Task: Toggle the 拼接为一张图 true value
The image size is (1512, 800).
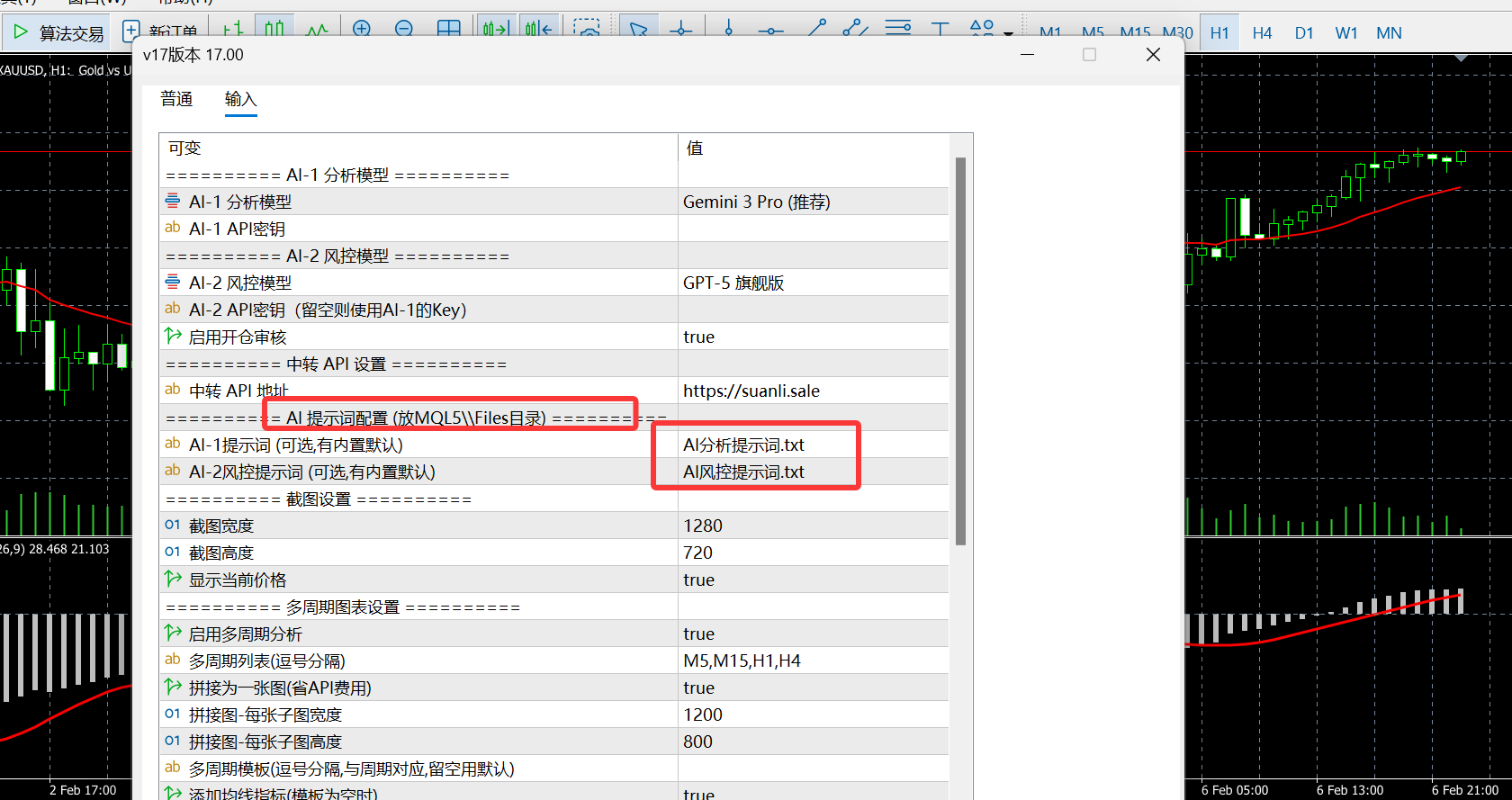Action: 814,688
